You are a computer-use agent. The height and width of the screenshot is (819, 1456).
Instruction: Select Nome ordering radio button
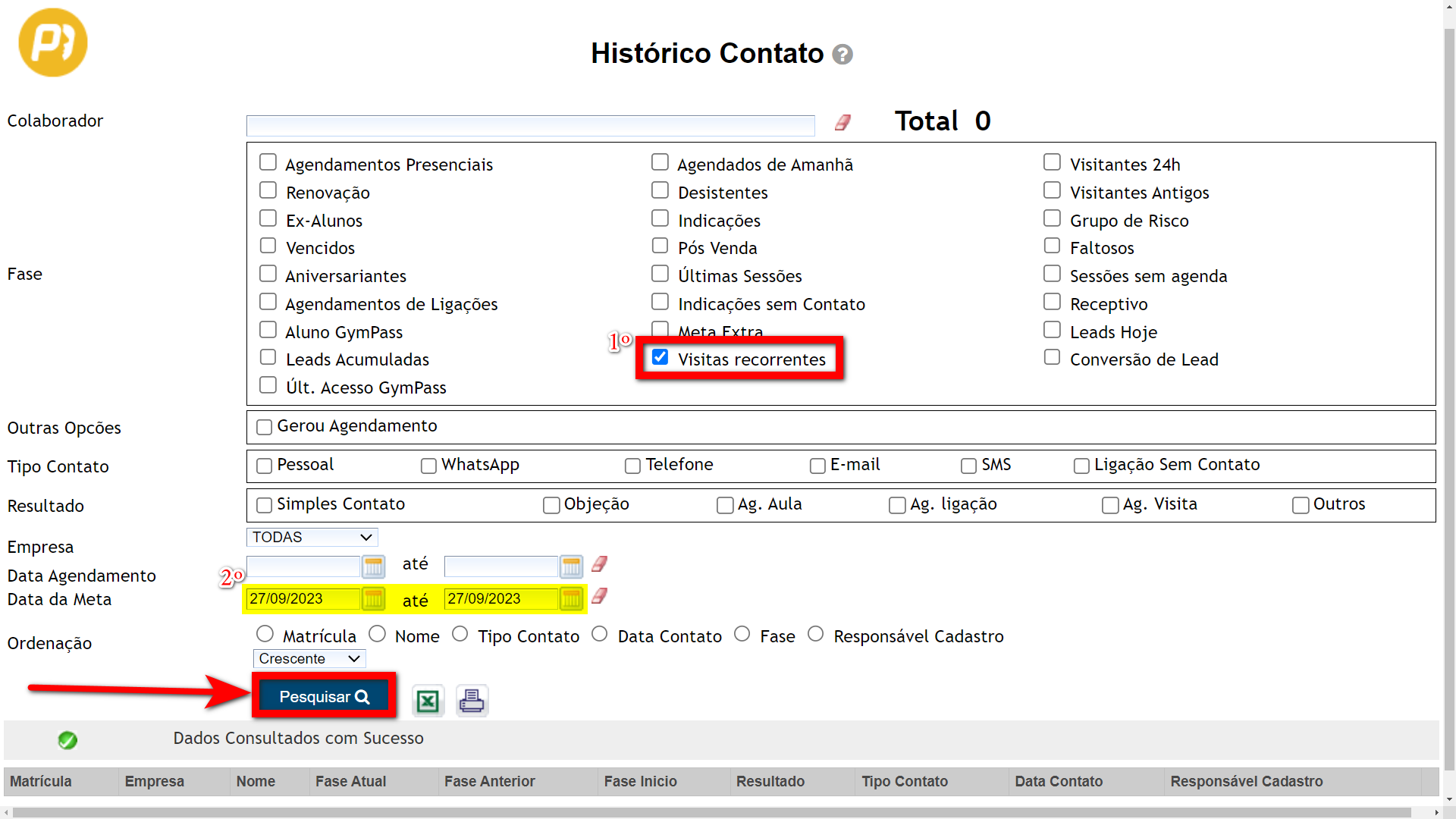(377, 634)
